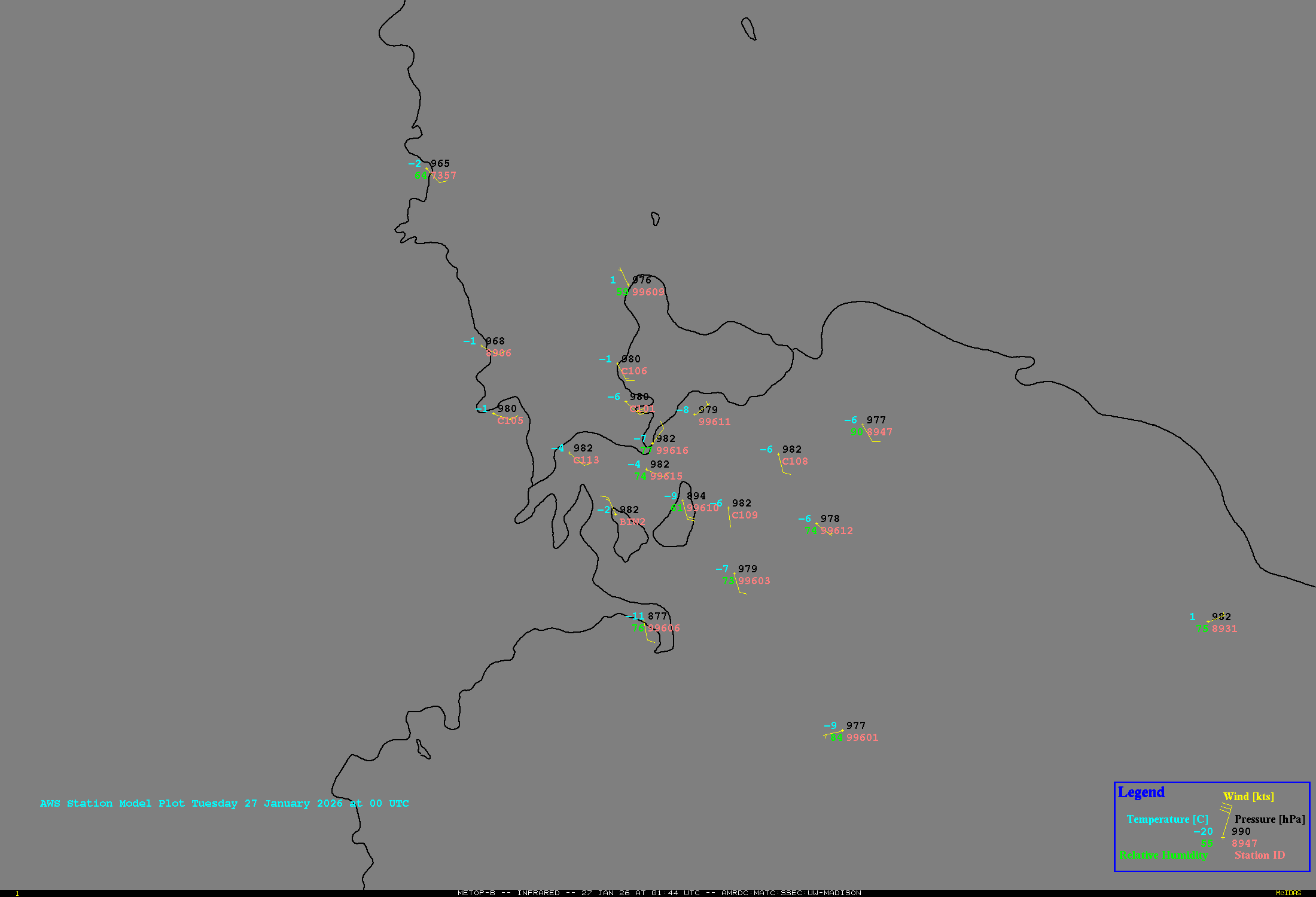The width and height of the screenshot is (1316, 897).
Task: Click wind barb at station 99609
Action: pos(623,277)
